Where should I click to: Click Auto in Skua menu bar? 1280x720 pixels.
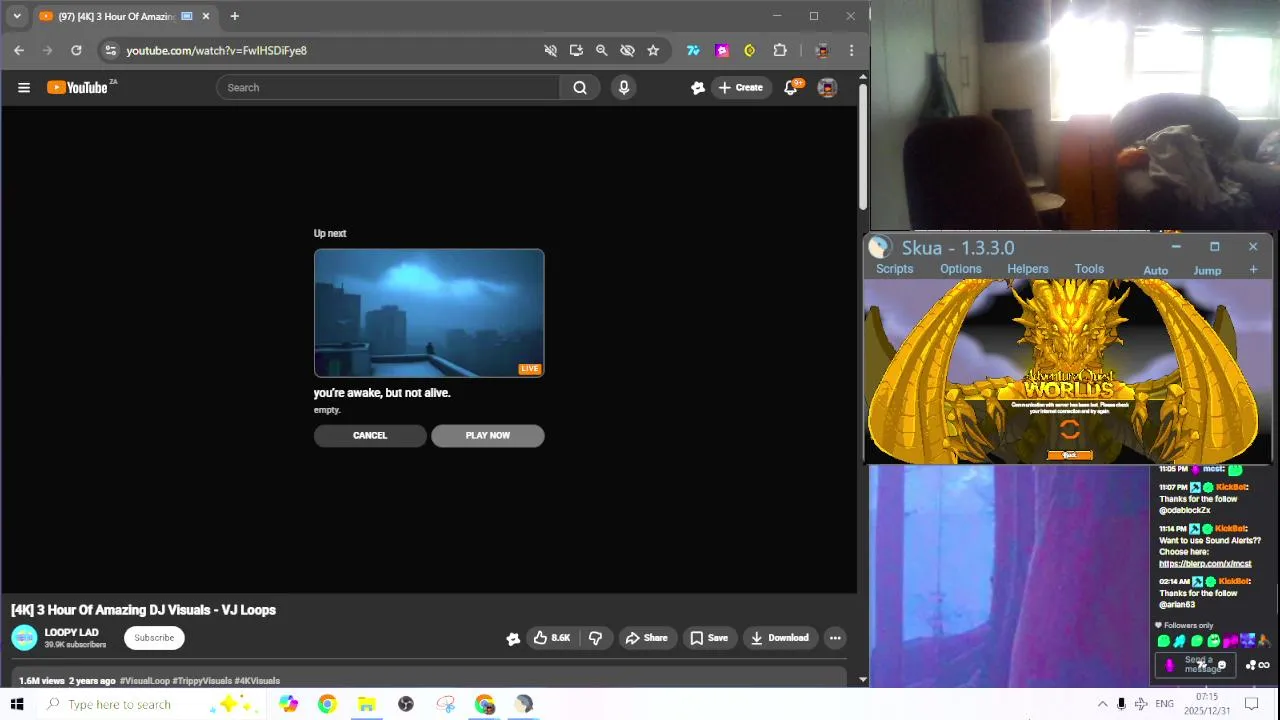pos(1155,271)
